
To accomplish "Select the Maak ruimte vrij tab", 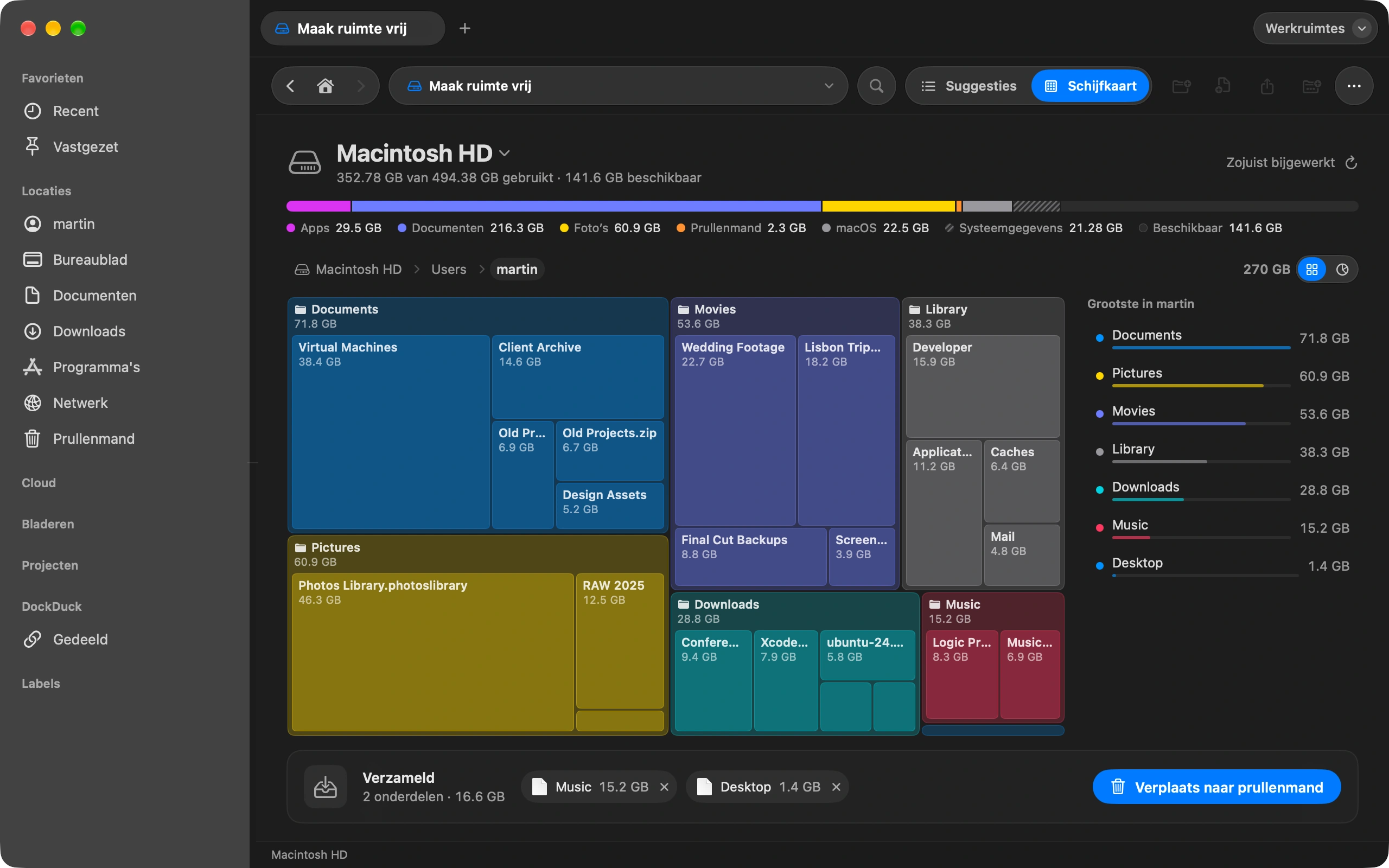I will tap(353, 28).
